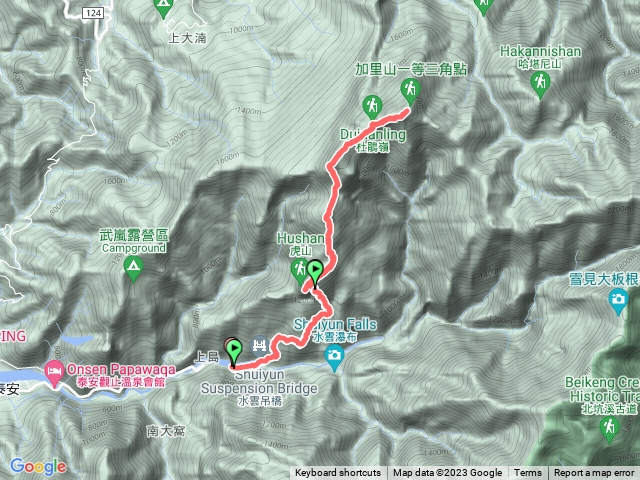Select the Shuiyun Suspension Bridge icon
This screenshot has height=480, width=640.
[x=260, y=345]
